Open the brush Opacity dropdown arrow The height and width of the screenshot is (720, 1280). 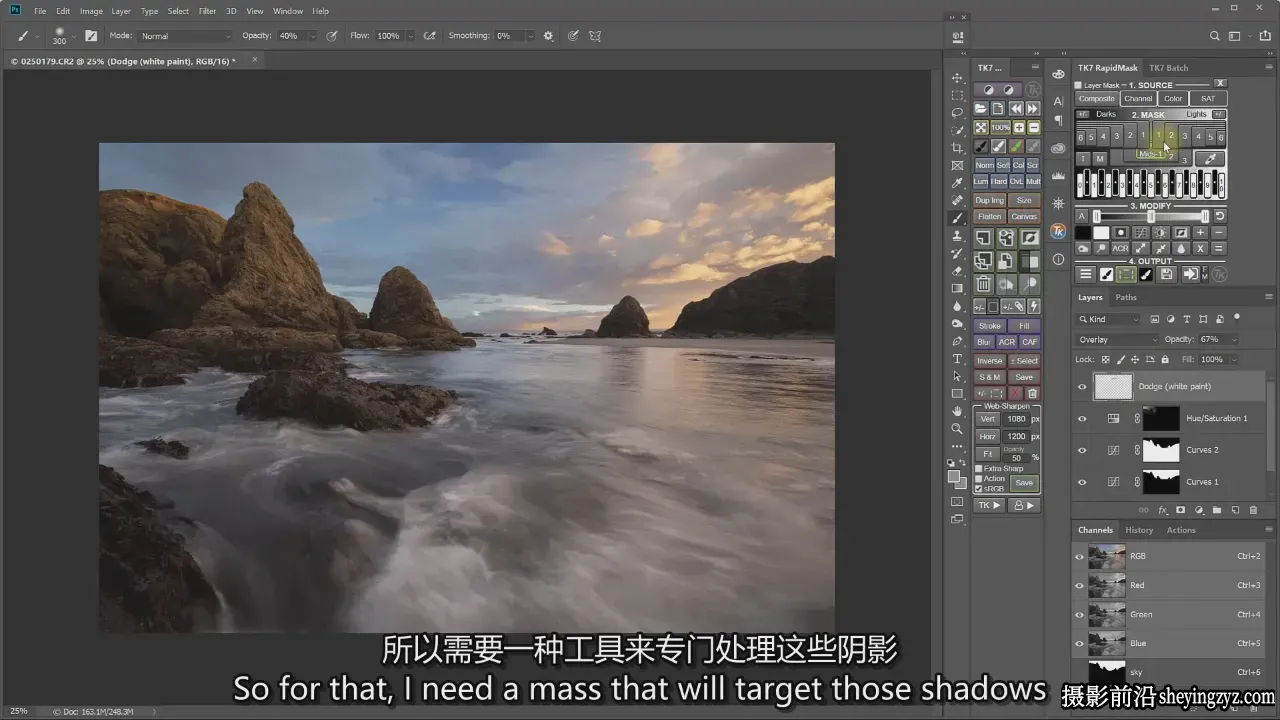click(x=312, y=36)
